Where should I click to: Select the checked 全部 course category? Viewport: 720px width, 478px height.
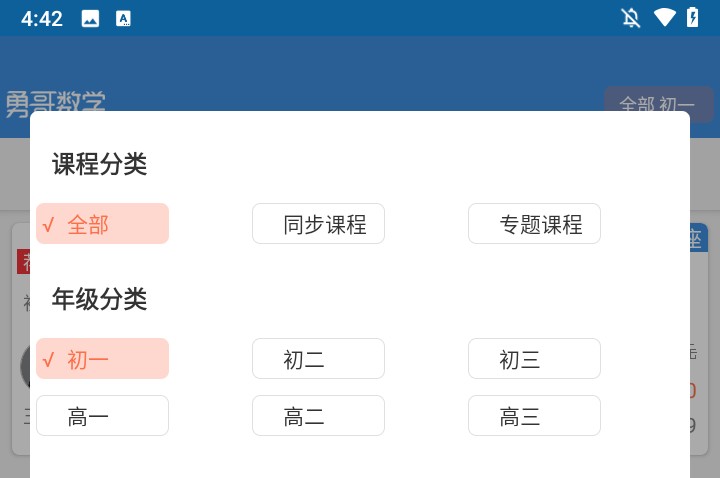(102, 224)
